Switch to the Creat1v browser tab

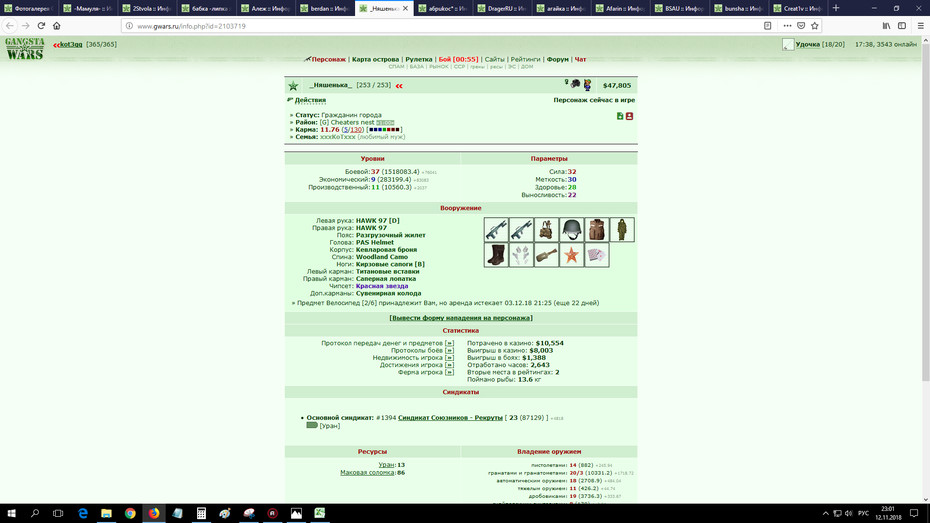798,8
